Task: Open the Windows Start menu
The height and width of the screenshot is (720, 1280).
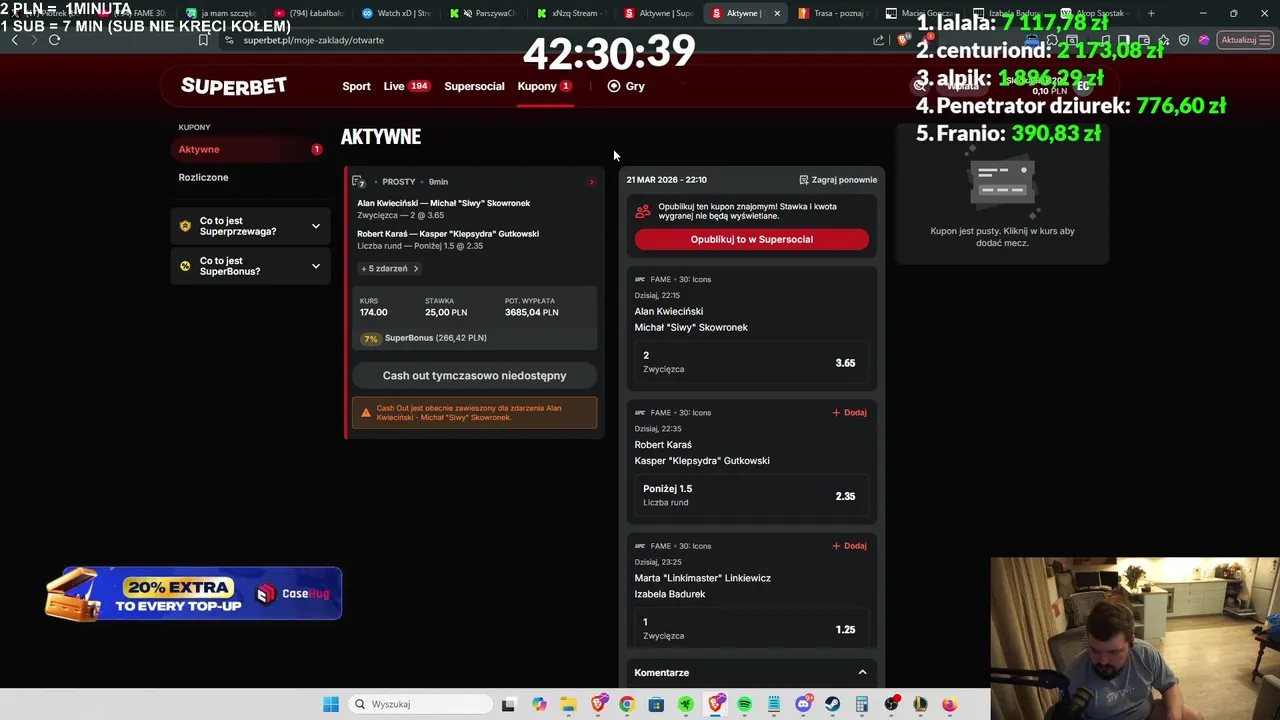Action: tap(331, 704)
